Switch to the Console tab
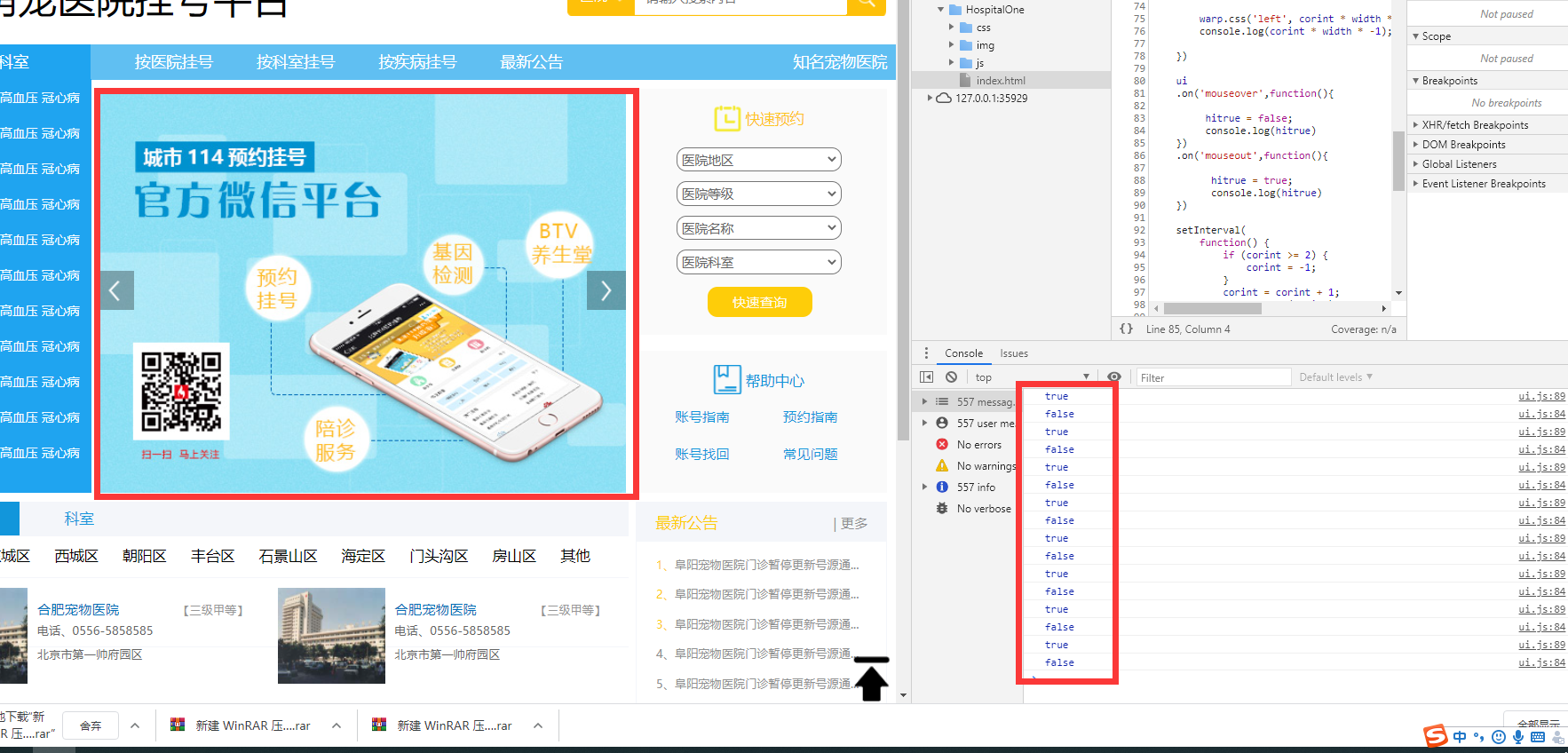Screen dimensions: 1568x753 (963, 353)
